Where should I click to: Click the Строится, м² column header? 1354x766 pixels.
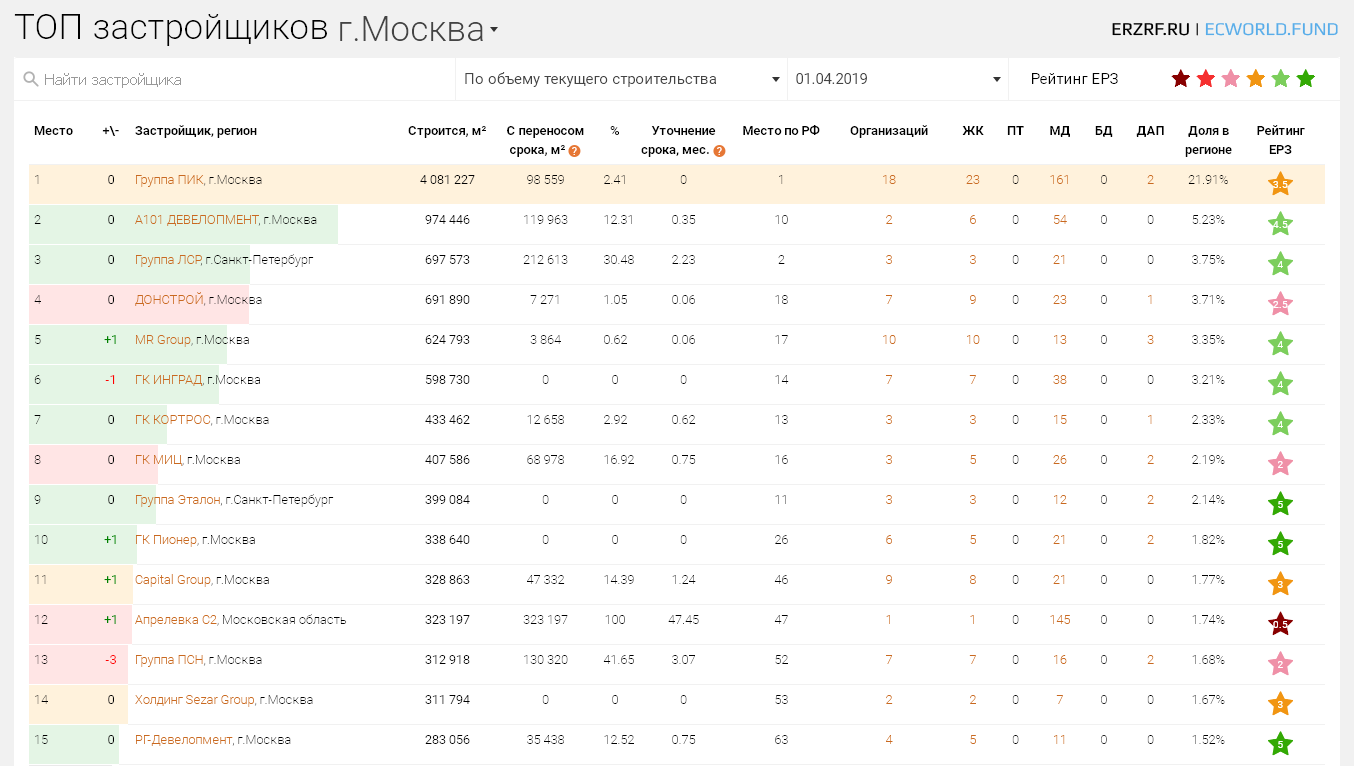tap(447, 131)
